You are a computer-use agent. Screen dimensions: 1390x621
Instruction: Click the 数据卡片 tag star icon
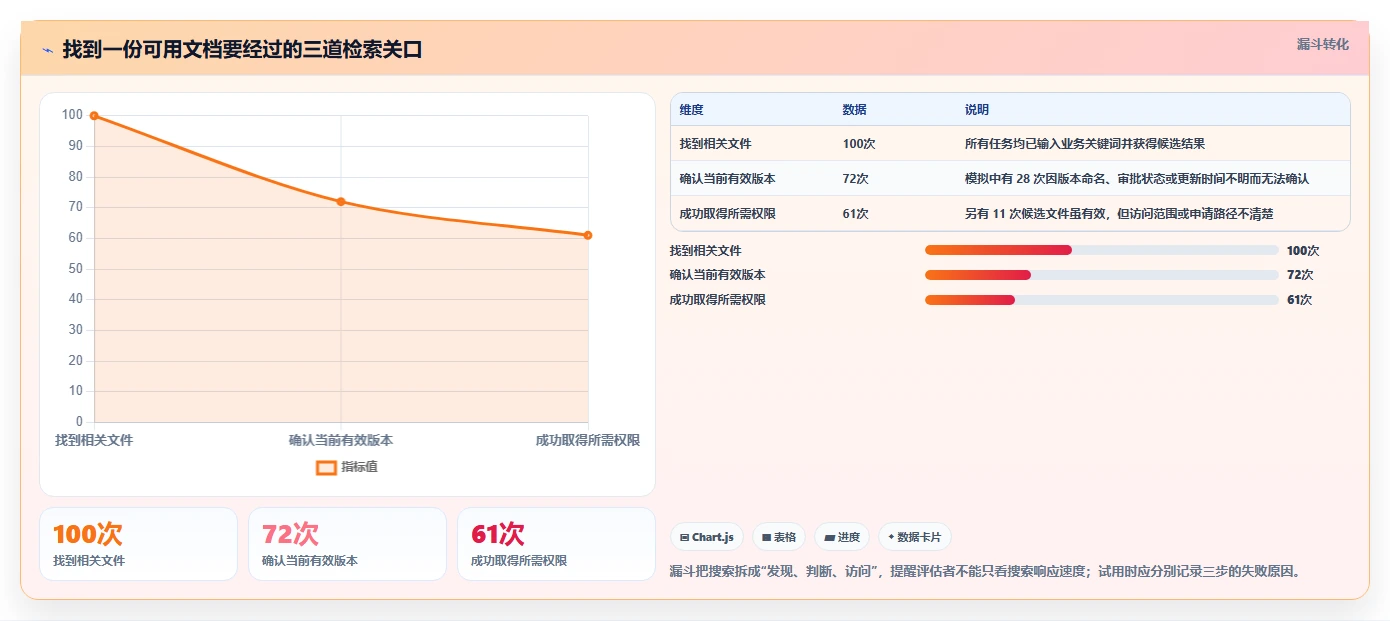point(891,537)
